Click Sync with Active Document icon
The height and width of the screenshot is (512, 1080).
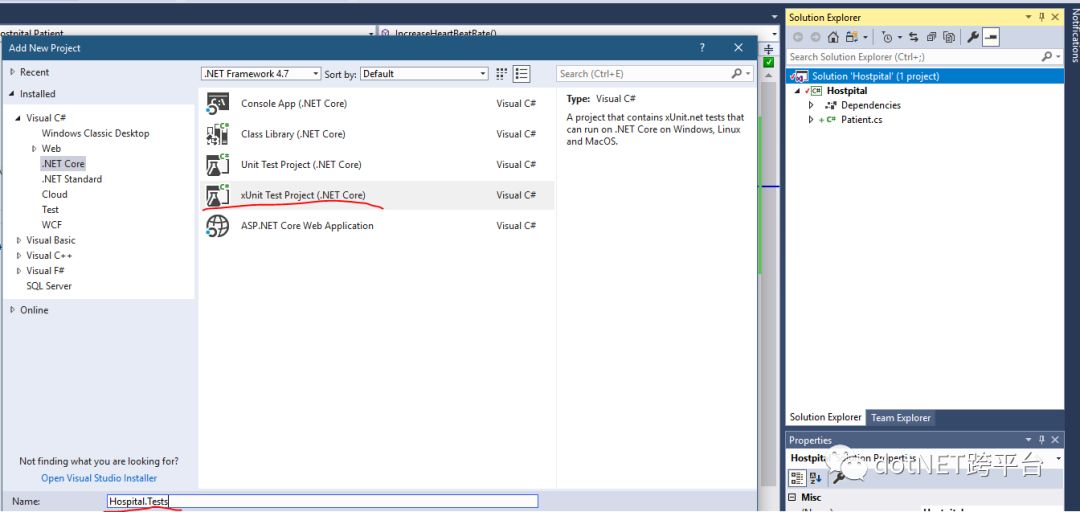tap(914, 37)
